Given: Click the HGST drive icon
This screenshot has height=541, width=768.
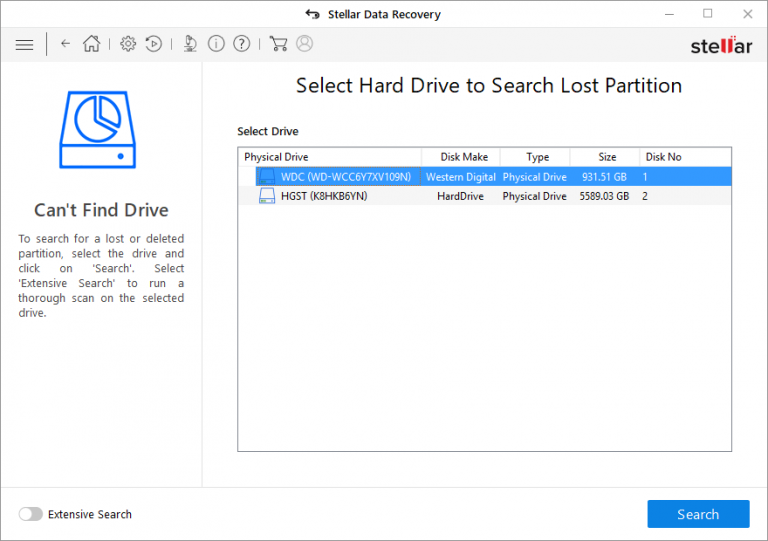Looking at the screenshot, I should click(267, 196).
